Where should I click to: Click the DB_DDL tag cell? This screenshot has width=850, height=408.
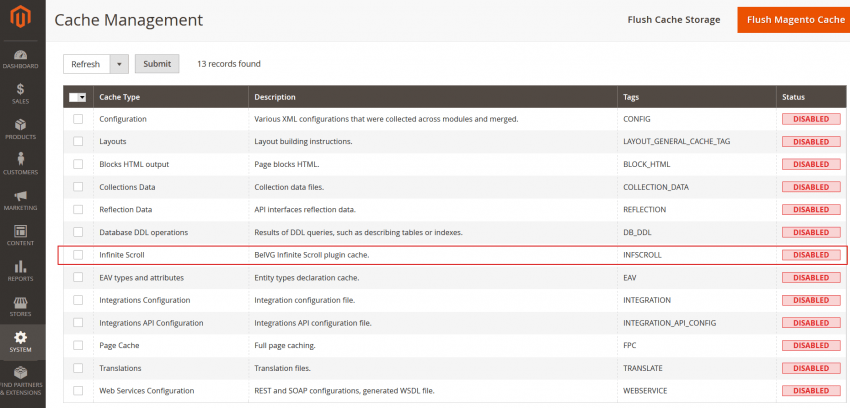click(638, 232)
